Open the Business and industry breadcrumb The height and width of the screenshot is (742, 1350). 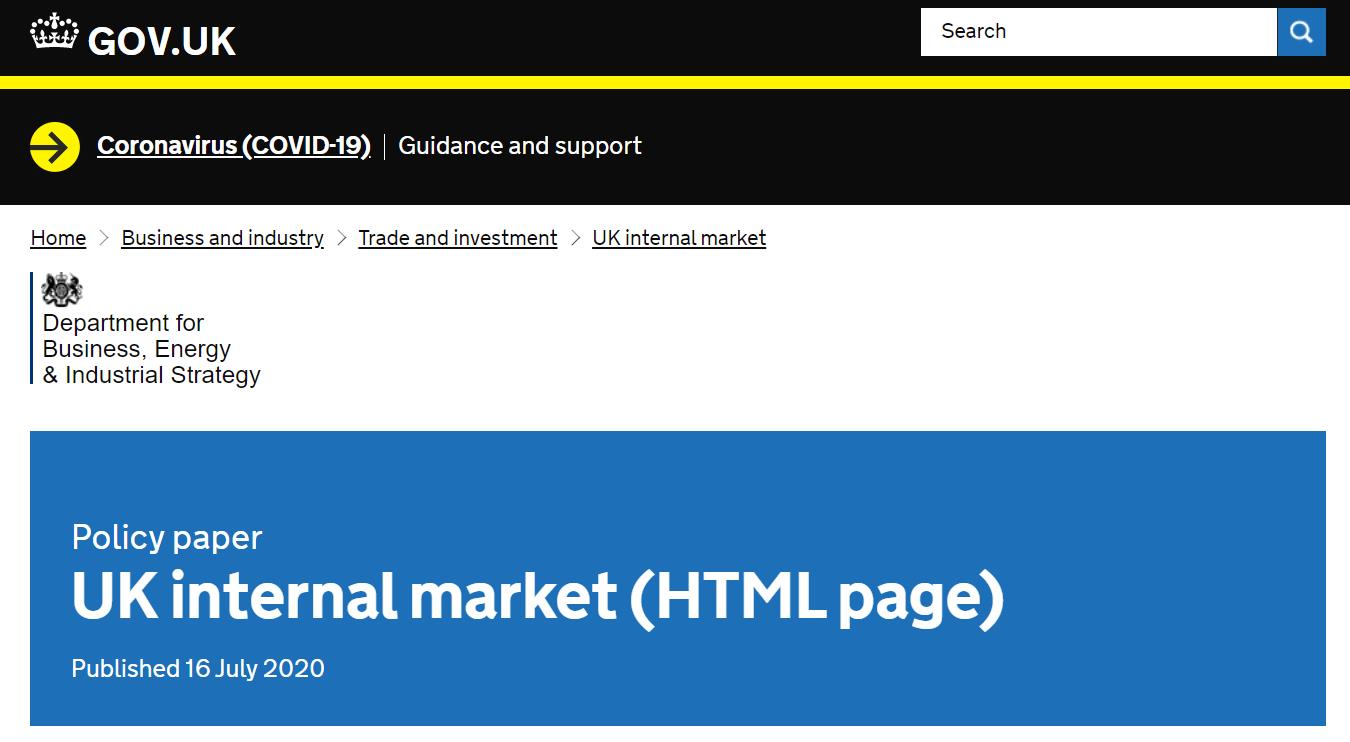(222, 238)
